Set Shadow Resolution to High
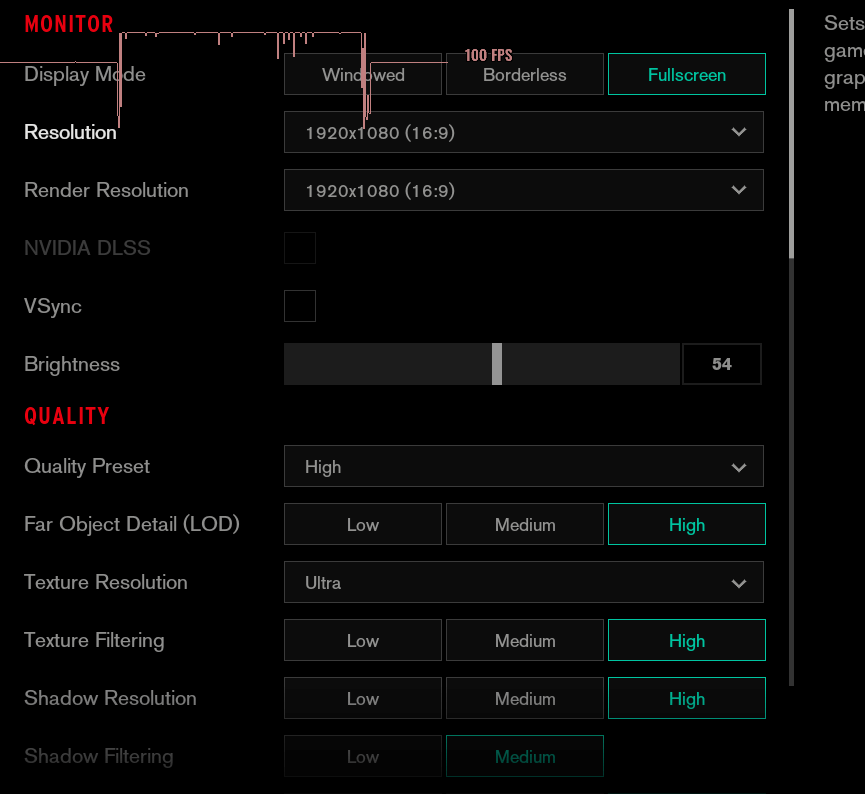This screenshot has width=865, height=794. [687, 698]
